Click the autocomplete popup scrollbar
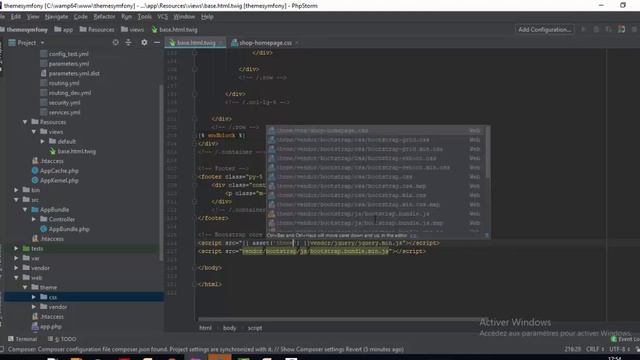This screenshot has width=640, height=360. (487, 153)
